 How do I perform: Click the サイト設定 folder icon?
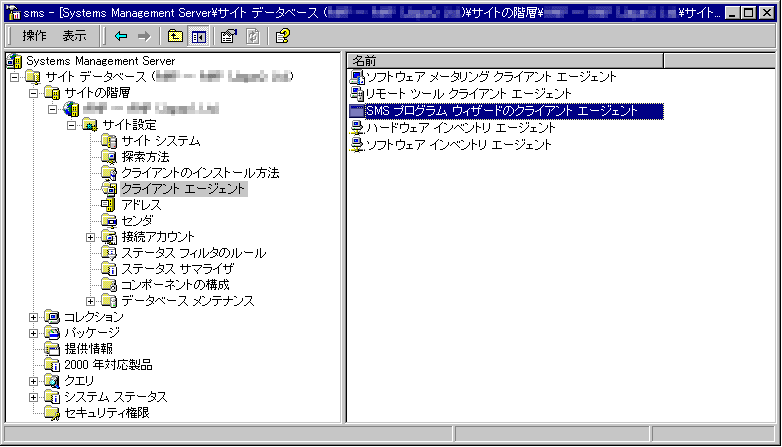click(90, 125)
